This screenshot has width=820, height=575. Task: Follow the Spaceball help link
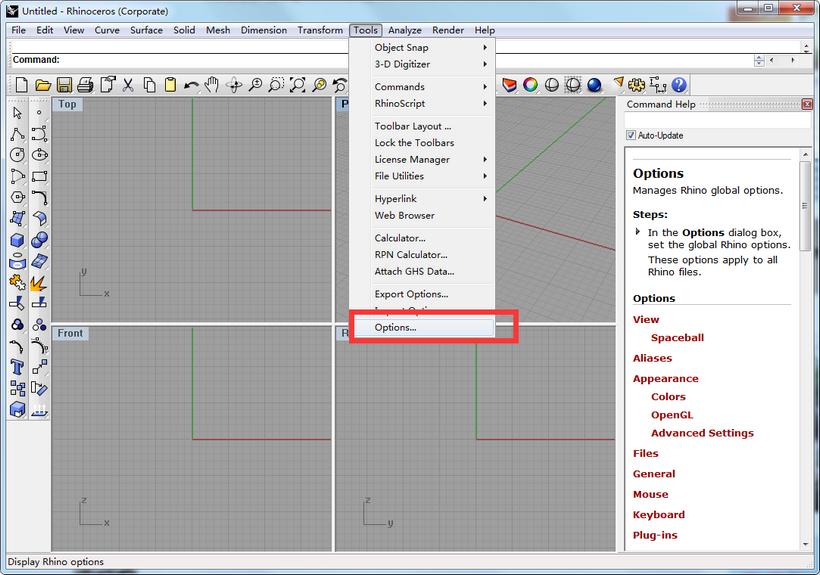(677, 338)
